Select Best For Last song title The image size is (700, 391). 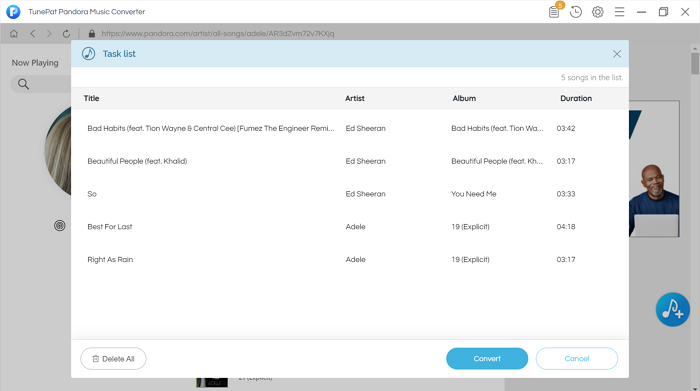(110, 227)
